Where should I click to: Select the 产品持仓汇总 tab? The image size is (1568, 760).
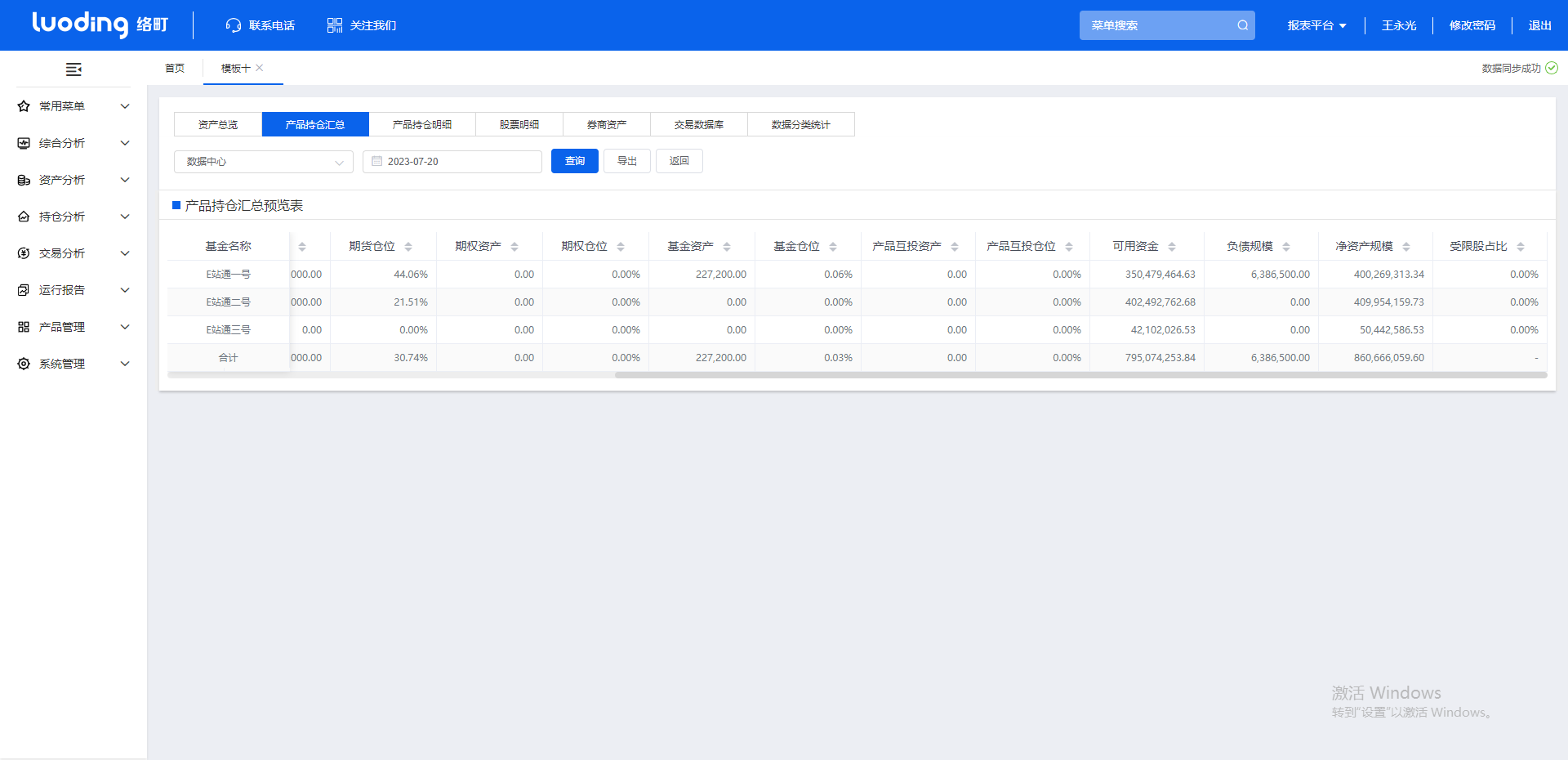click(315, 124)
